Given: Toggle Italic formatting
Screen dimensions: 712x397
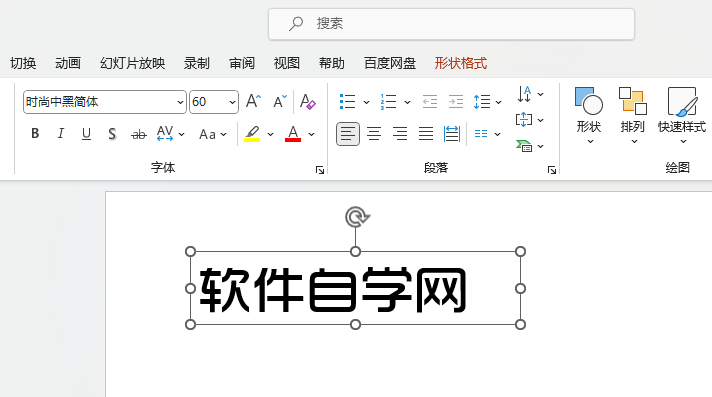Looking at the screenshot, I should coord(60,134).
